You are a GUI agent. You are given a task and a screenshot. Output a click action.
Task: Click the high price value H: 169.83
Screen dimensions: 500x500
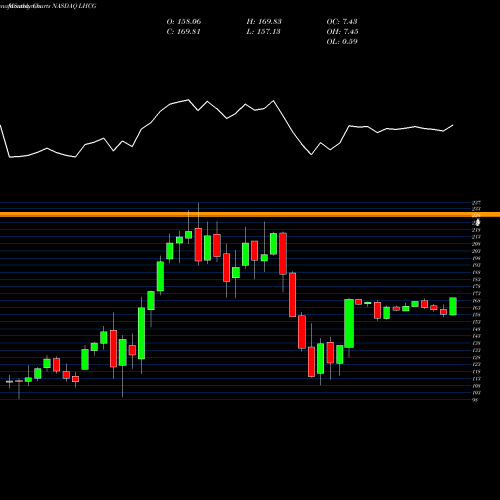tap(264, 22)
